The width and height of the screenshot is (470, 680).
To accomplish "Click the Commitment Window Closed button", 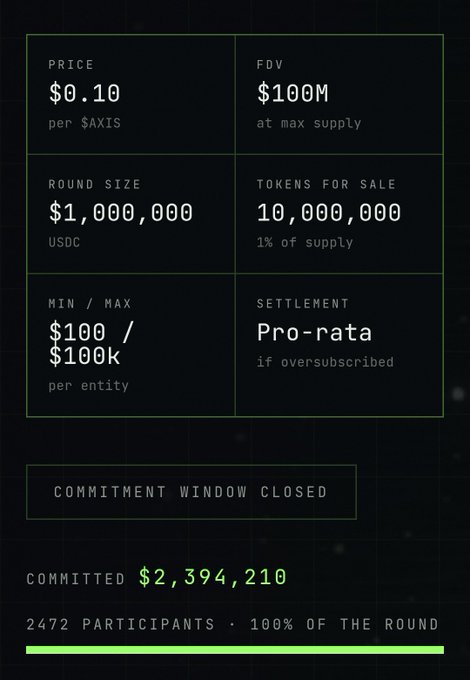I will pyautogui.click(x=191, y=492).
